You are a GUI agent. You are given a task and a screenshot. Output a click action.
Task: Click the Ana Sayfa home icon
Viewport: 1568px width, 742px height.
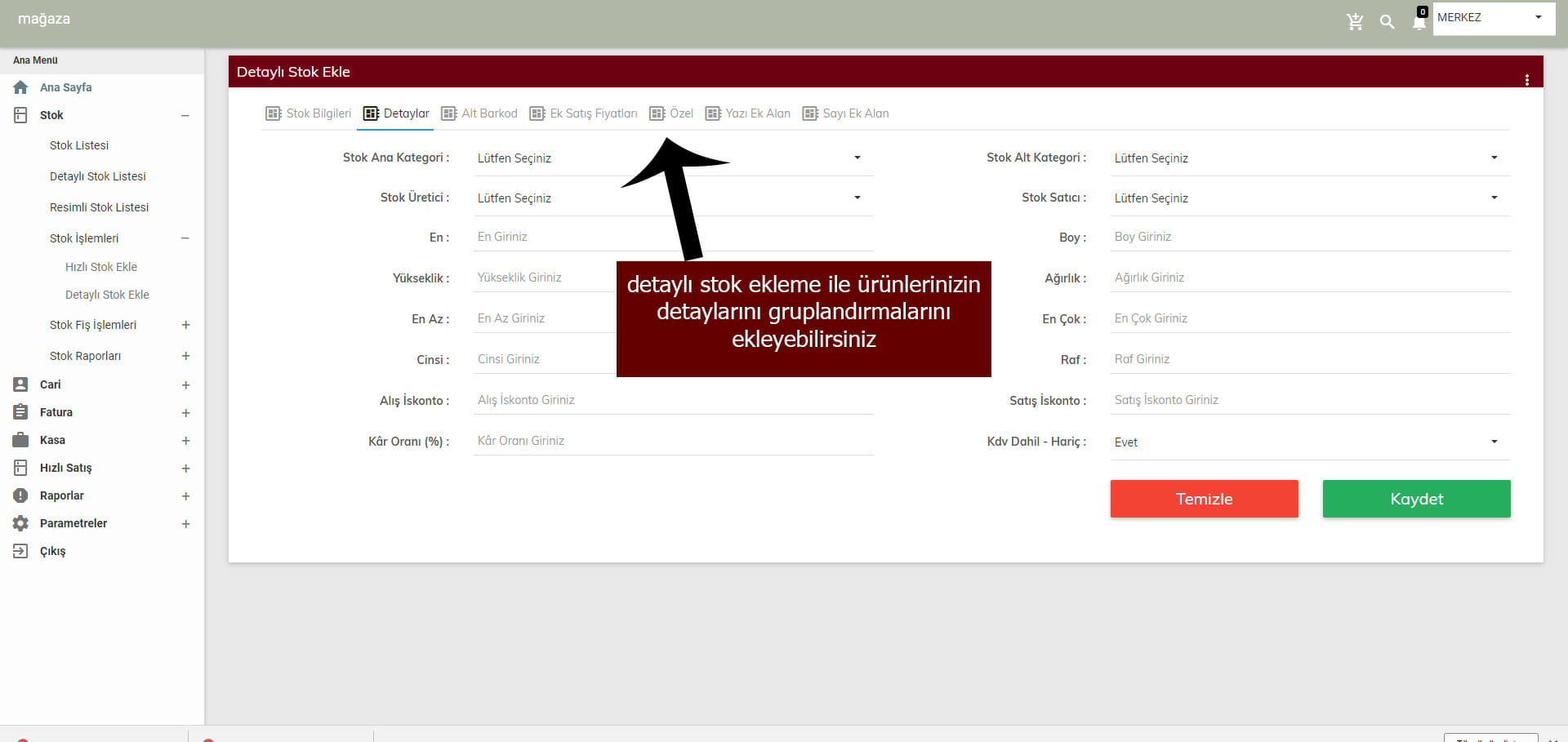20,87
